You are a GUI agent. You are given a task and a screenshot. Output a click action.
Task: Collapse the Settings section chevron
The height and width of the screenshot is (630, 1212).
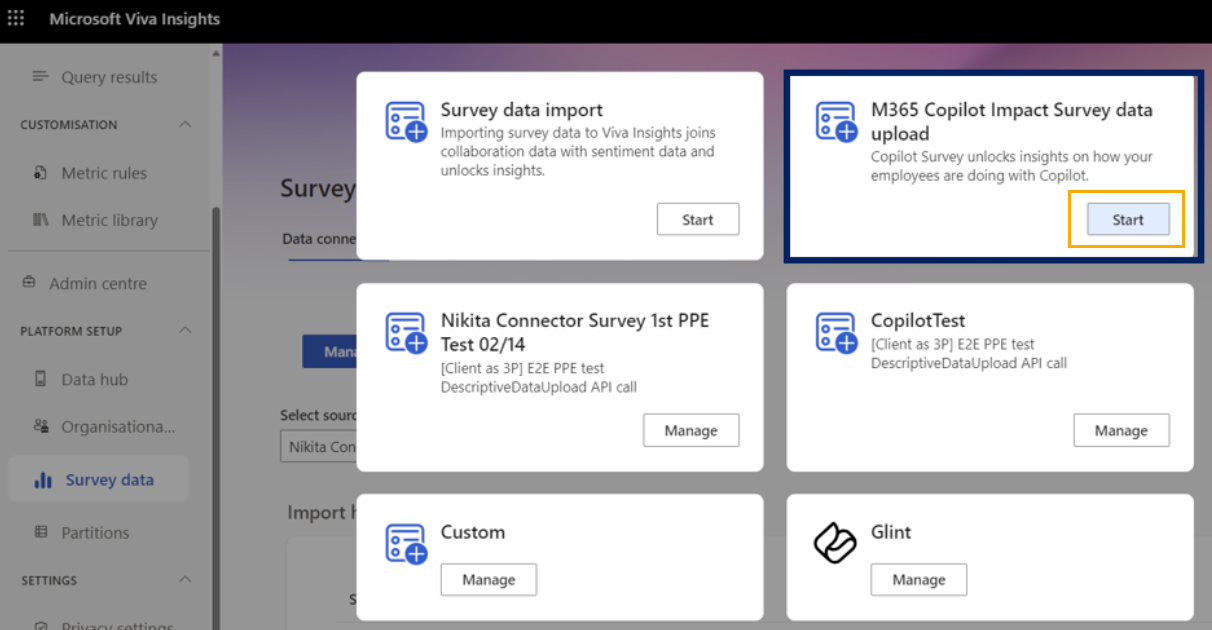click(x=185, y=580)
